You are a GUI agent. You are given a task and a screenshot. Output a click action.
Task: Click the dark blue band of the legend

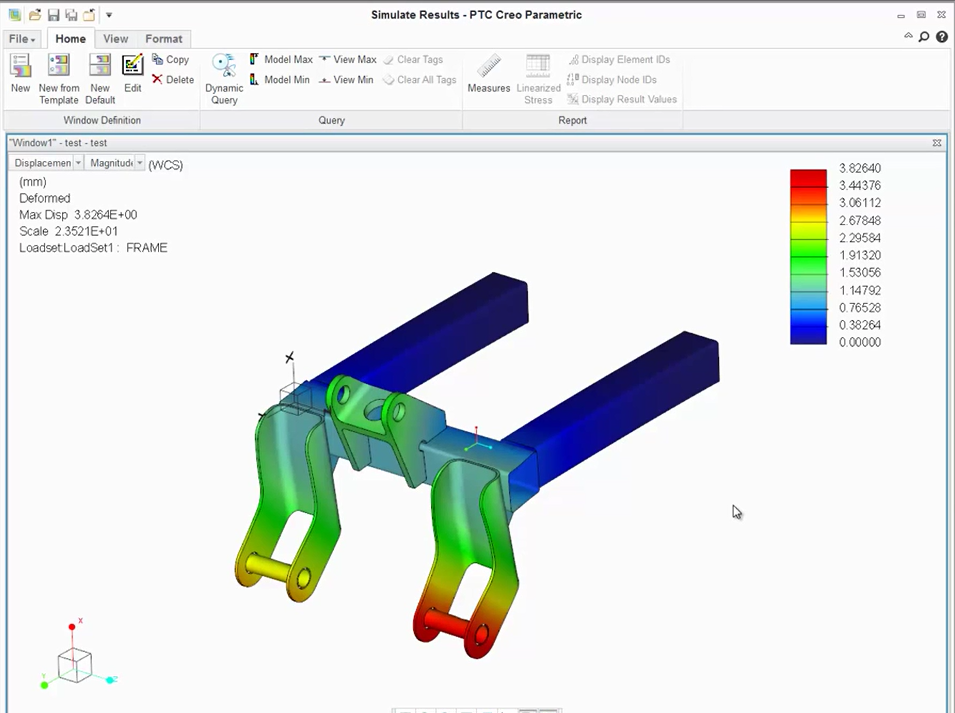[808, 333]
